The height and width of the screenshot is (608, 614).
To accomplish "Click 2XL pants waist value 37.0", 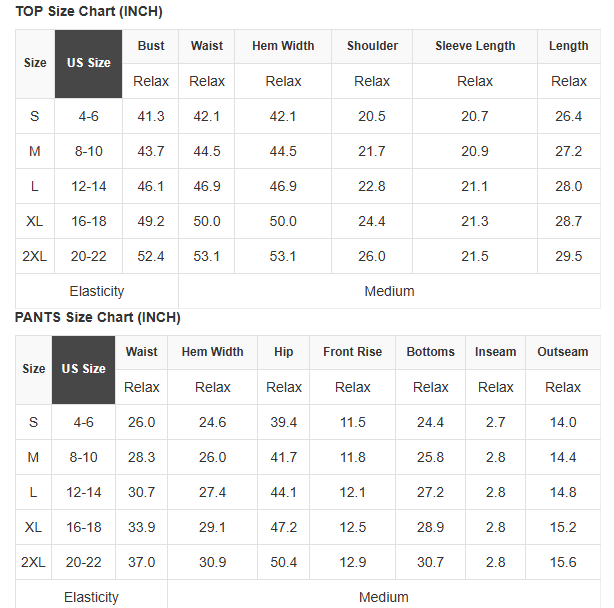I will (x=142, y=563).
